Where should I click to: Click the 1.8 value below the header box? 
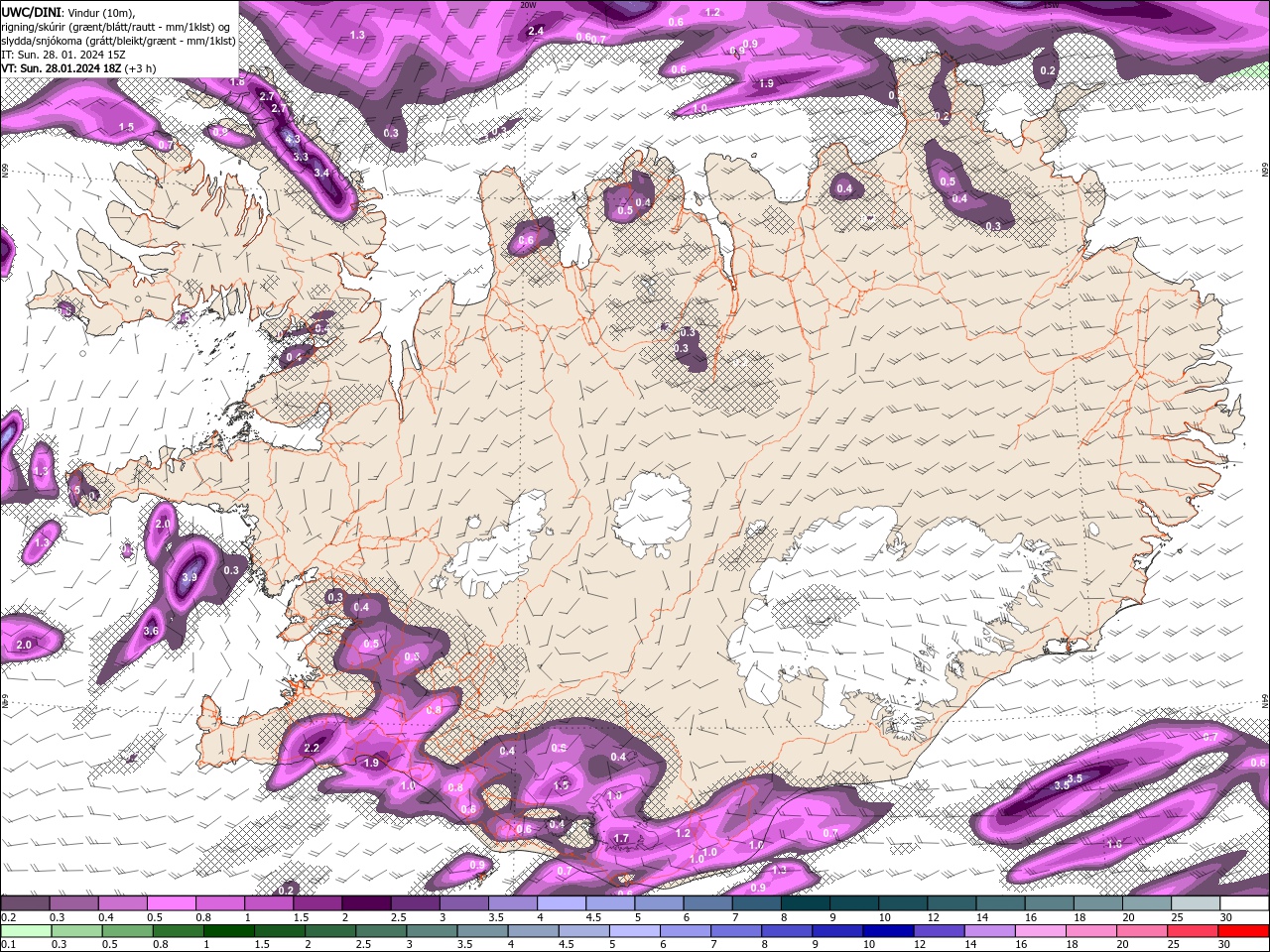point(238,82)
